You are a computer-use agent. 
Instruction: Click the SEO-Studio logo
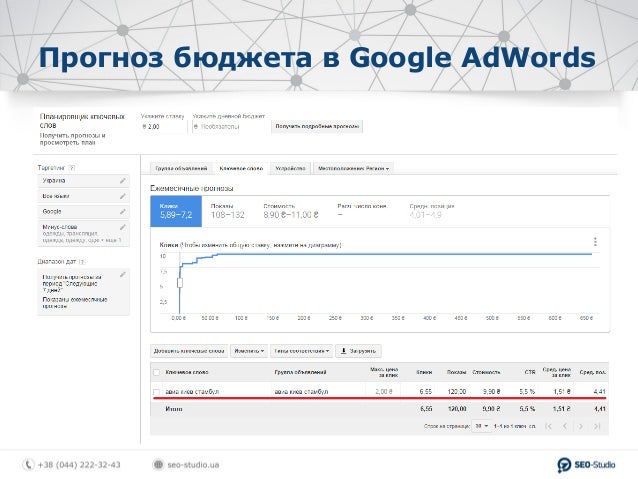click(x=586, y=465)
